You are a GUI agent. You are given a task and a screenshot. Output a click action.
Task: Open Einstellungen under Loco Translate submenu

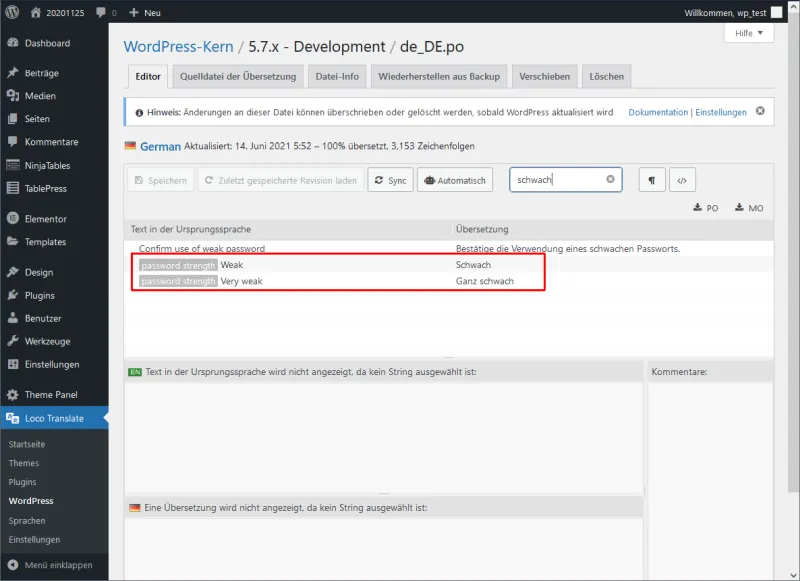pyautogui.click(x=34, y=540)
